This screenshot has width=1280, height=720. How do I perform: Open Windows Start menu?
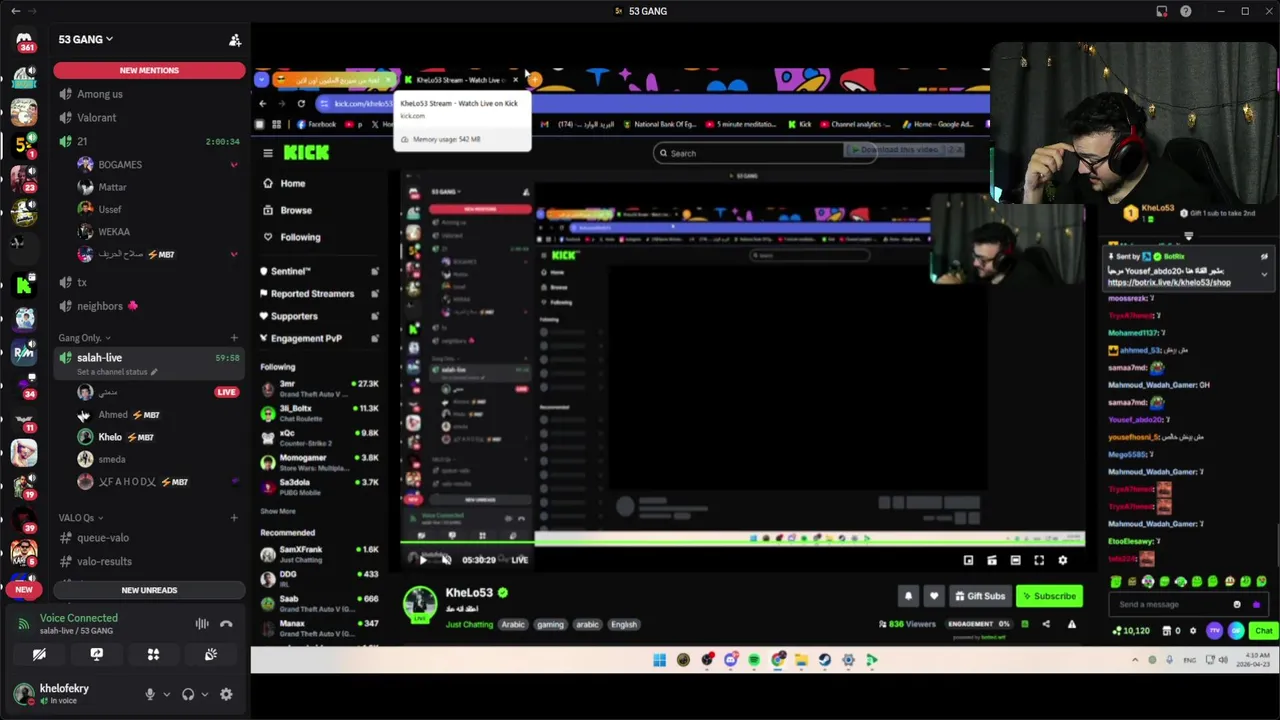(659, 660)
